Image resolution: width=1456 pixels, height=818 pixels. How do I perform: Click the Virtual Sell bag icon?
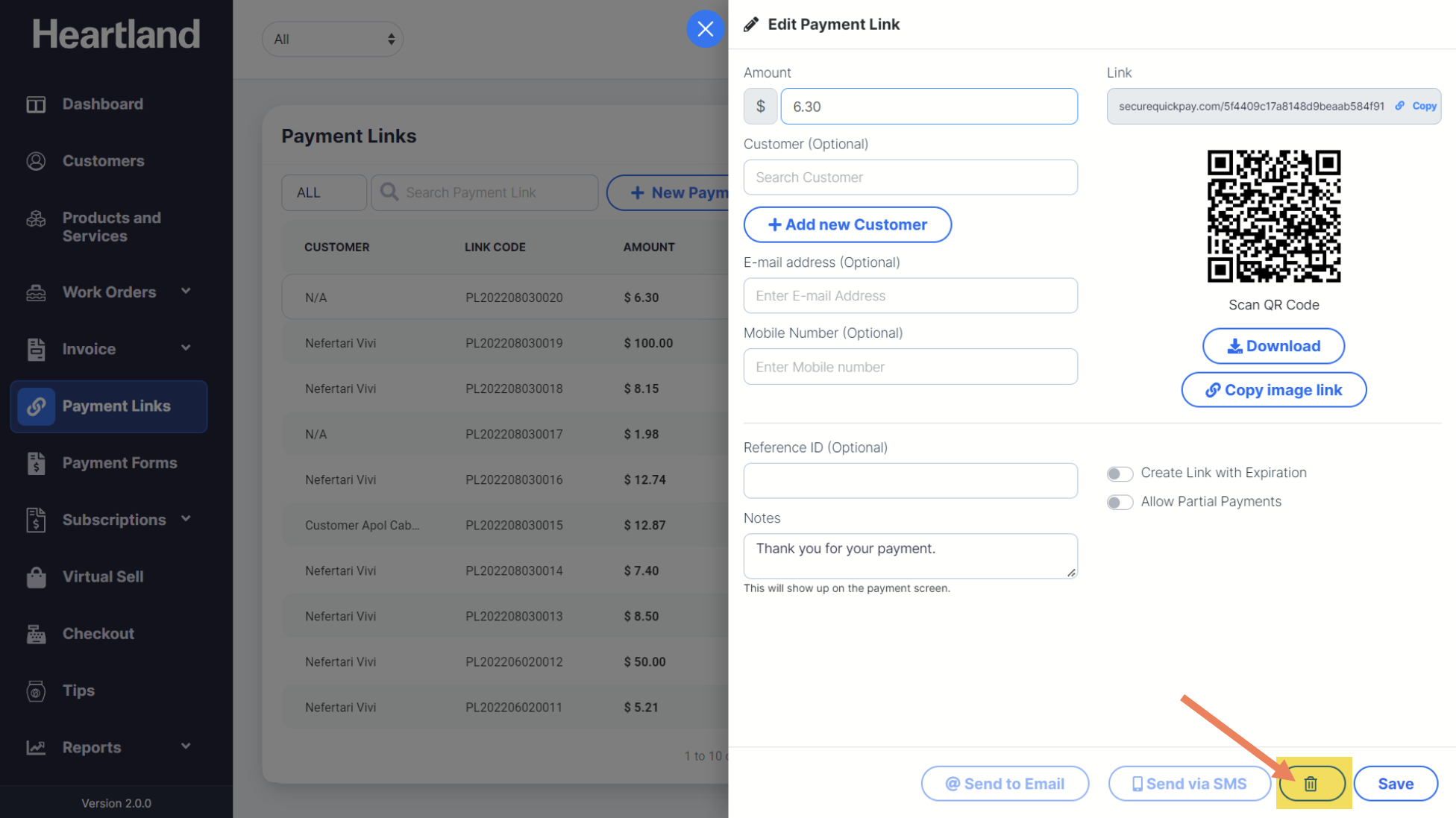[x=36, y=577]
